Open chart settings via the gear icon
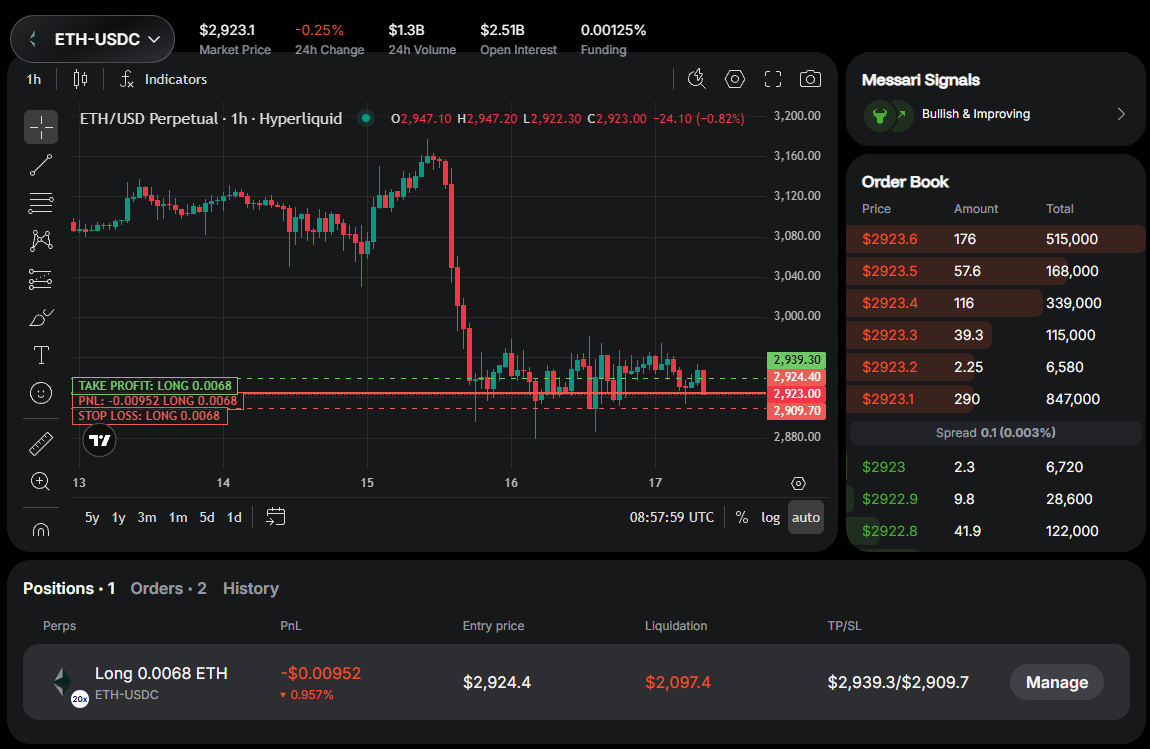 (735, 78)
